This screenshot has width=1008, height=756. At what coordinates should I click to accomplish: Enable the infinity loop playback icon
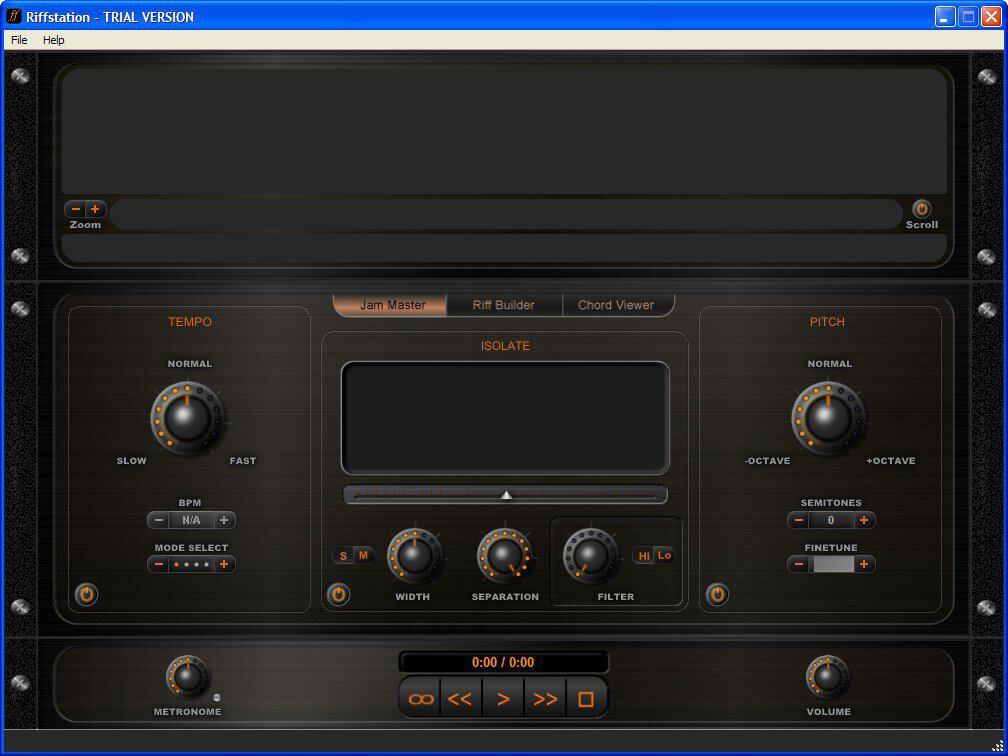(x=419, y=697)
